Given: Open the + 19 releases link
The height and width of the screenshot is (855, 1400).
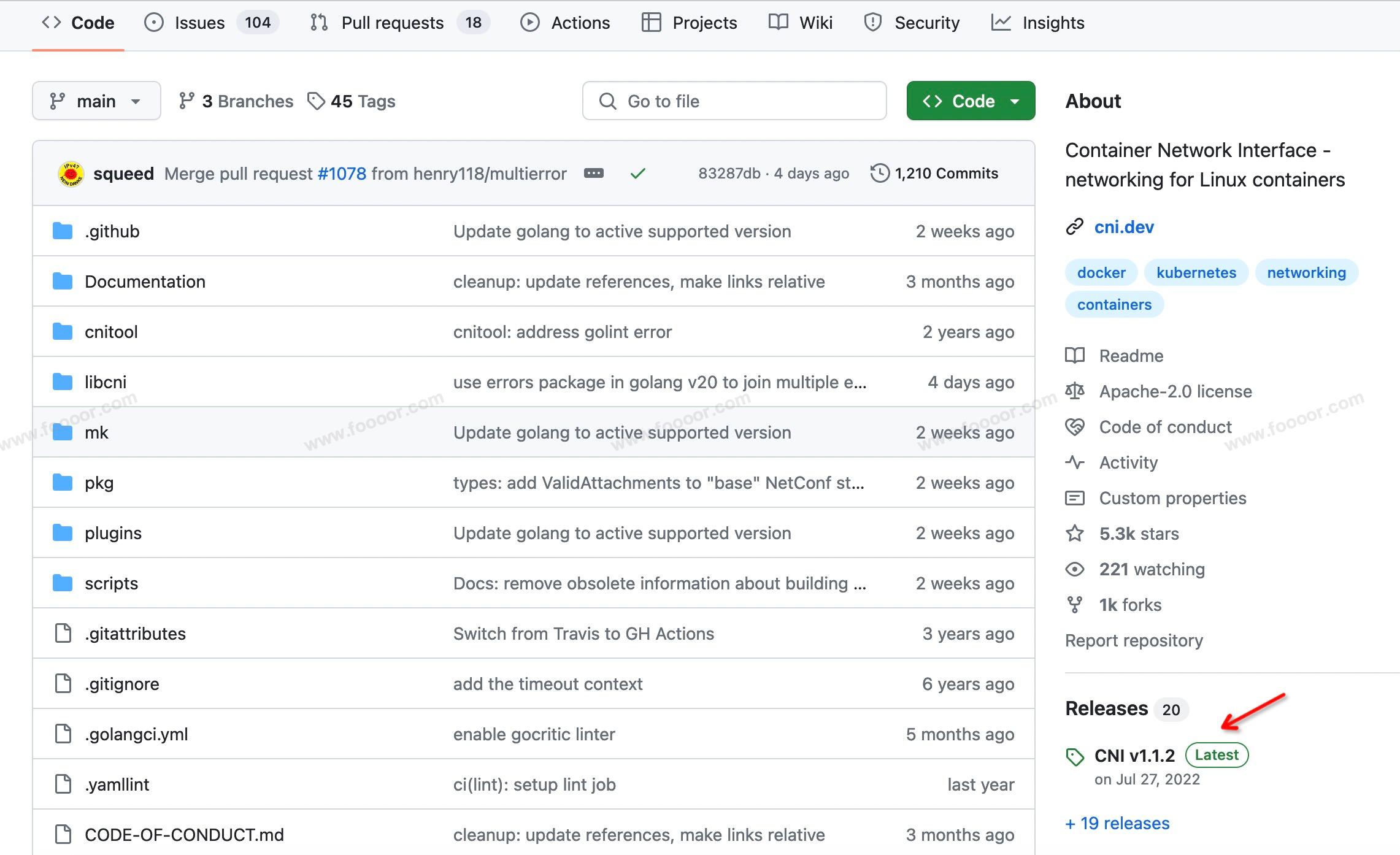Looking at the screenshot, I should point(1117,823).
